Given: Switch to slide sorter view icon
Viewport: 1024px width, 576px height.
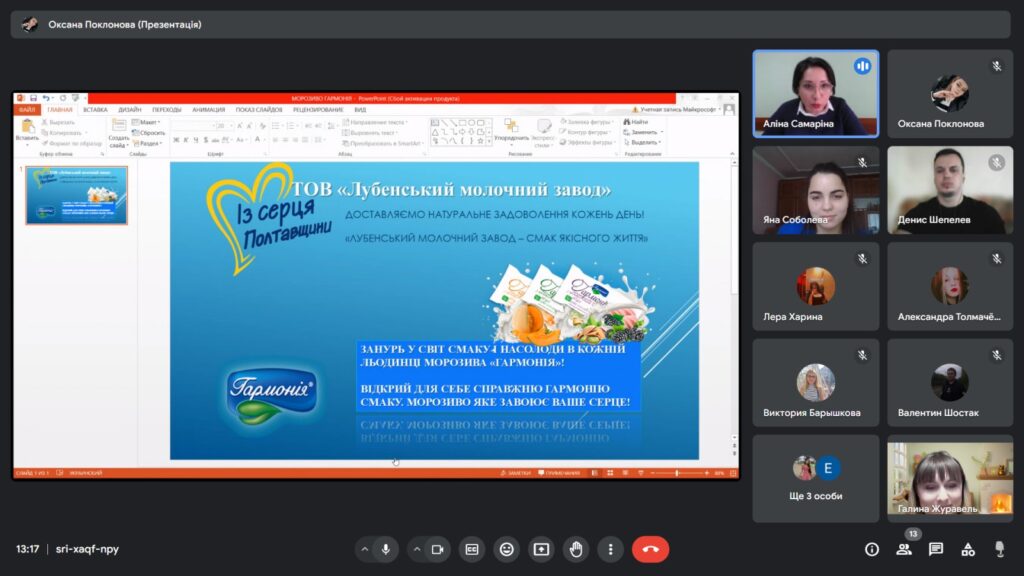Looking at the screenshot, I should [610, 473].
